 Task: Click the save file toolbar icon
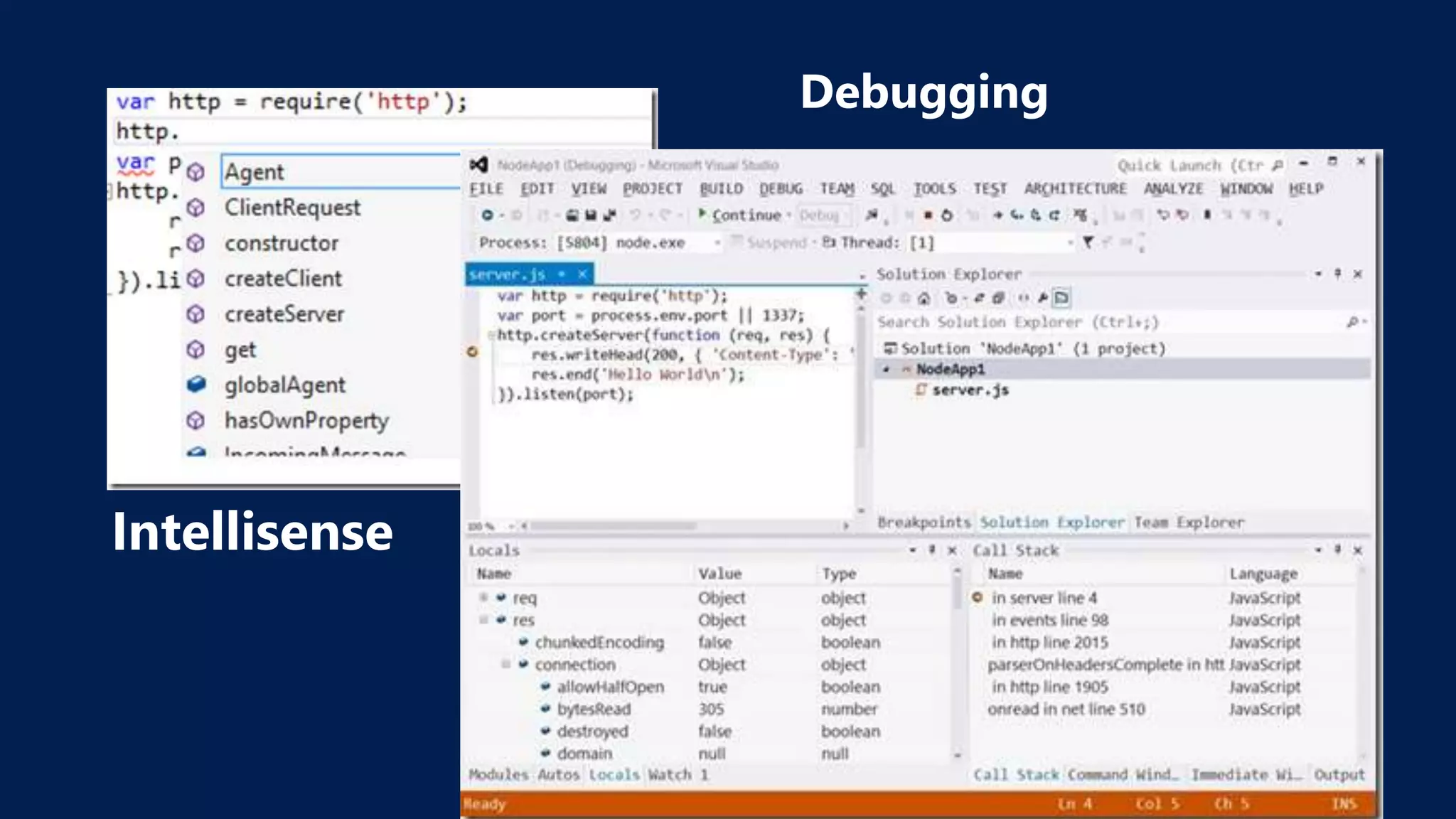coord(591,215)
